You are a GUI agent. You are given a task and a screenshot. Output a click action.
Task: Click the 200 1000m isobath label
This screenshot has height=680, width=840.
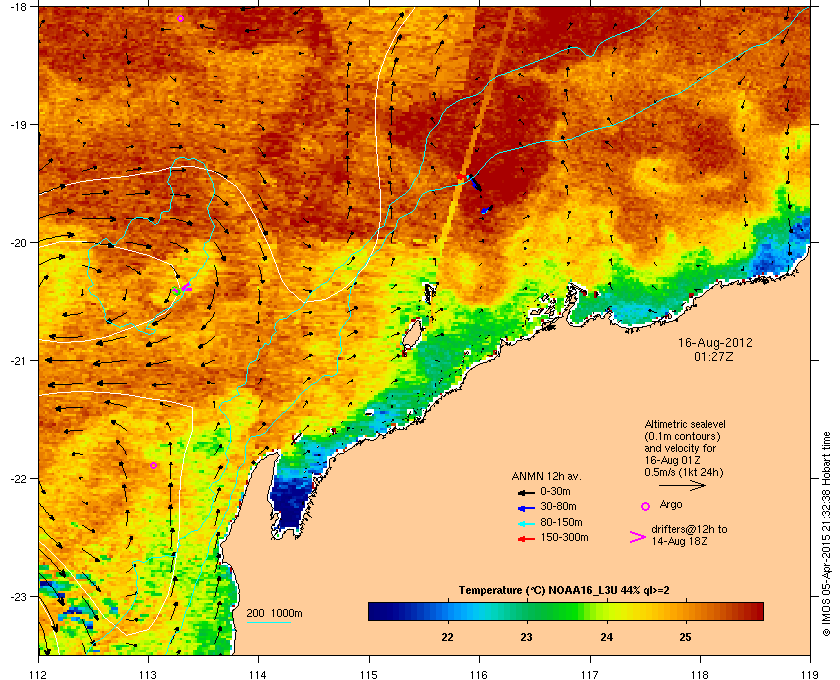pyautogui.click(x=274, y=614)
